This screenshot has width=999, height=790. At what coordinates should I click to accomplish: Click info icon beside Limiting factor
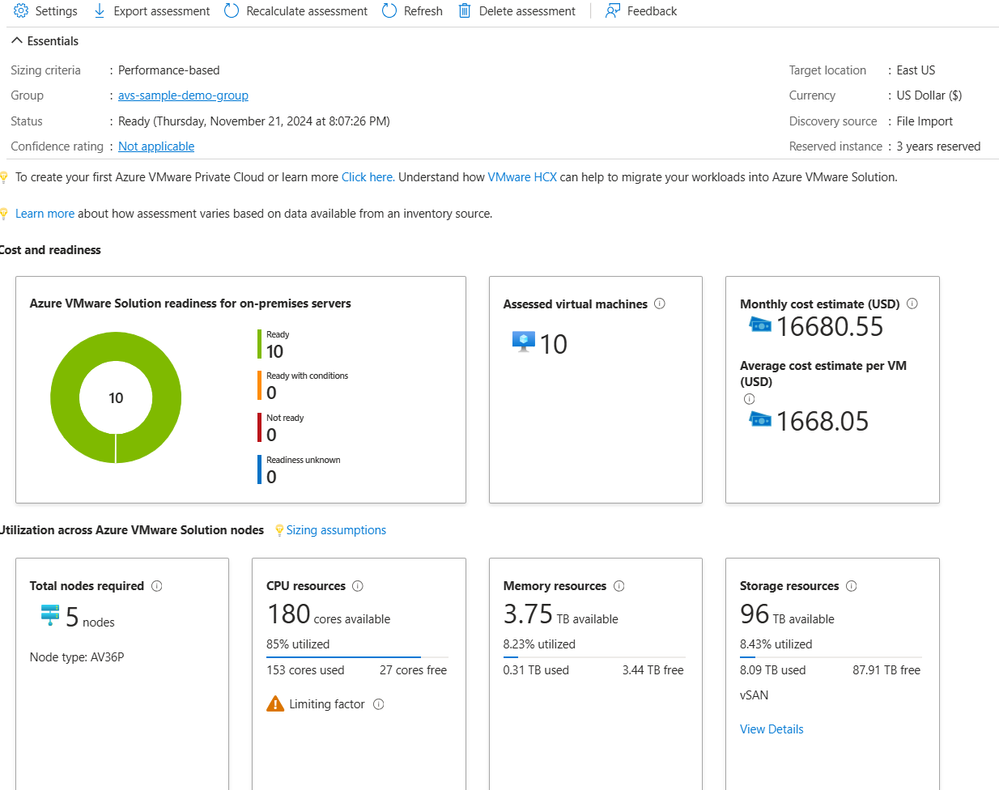pos(378,704)
